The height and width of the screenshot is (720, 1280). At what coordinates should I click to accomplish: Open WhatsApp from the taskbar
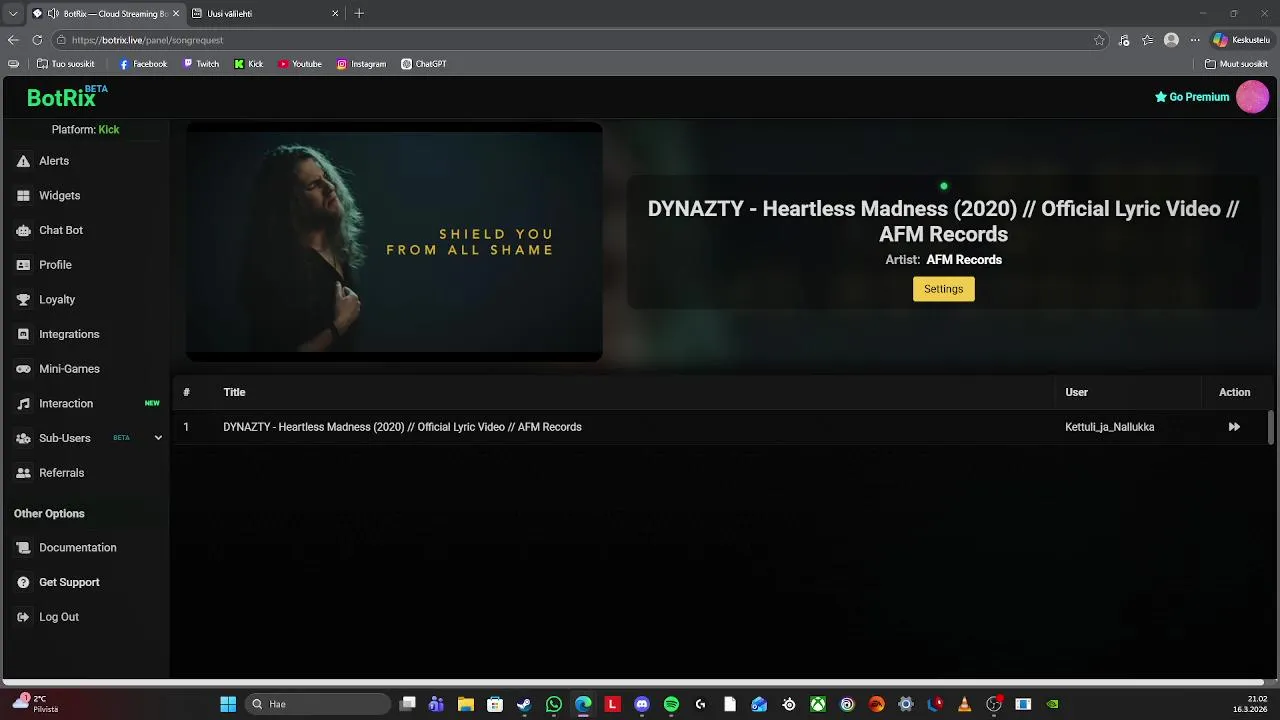point(554,704)
